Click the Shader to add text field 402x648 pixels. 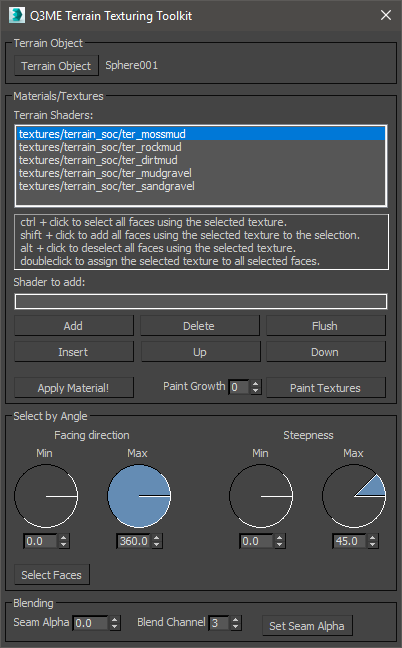(x=201, y=301)
